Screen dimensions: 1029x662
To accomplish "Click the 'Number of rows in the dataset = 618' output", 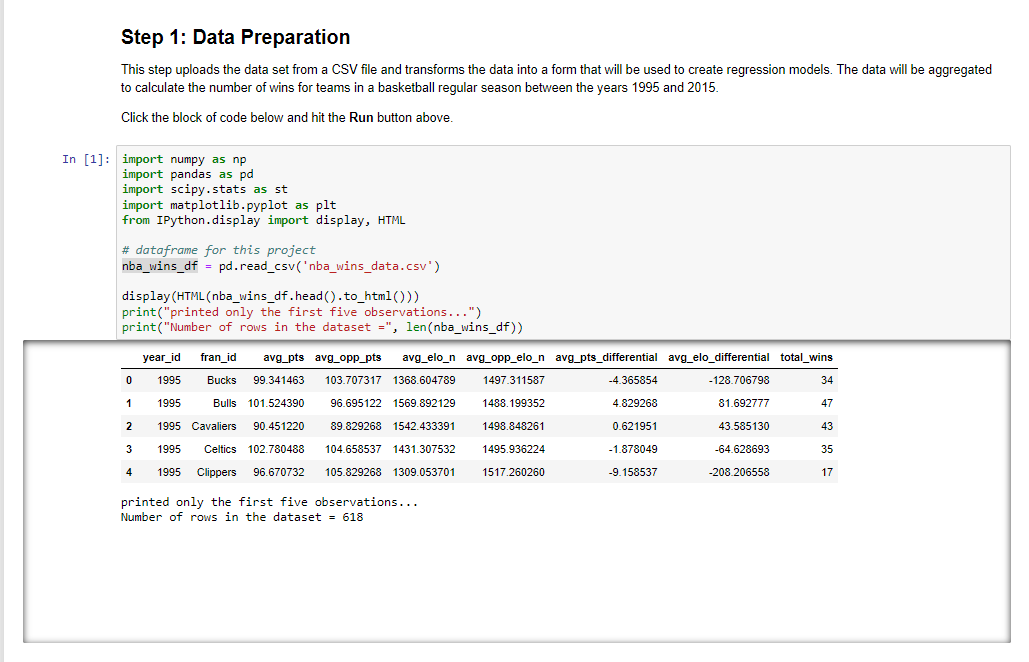I will [x=242, y=517].
